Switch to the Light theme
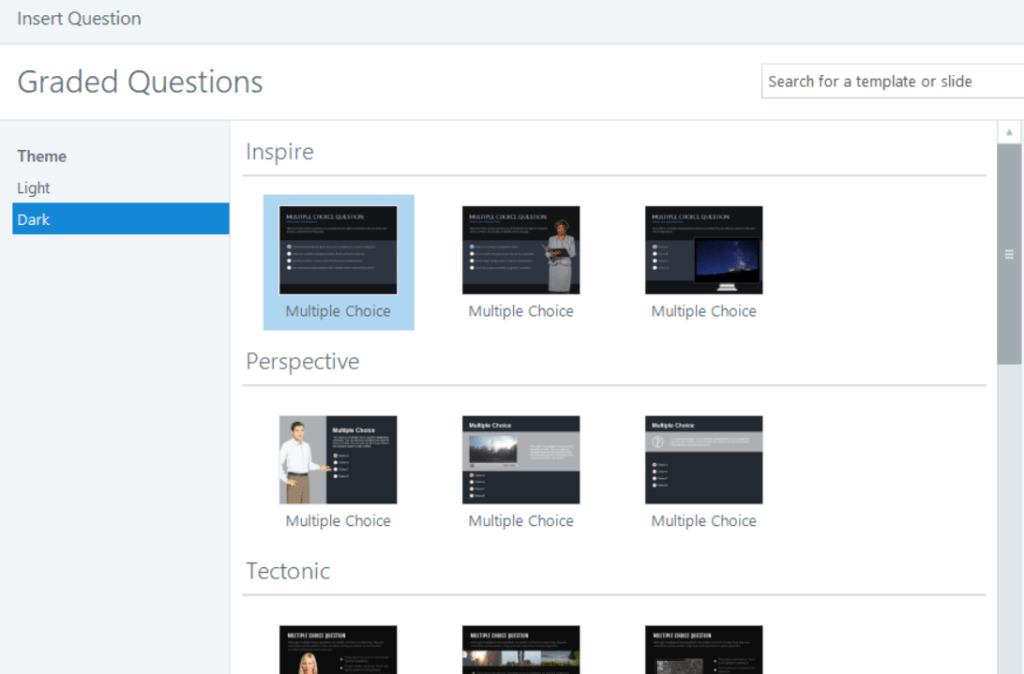This screenshot has width=1024, height=674. pyautogui.click(x=33, y=188)
